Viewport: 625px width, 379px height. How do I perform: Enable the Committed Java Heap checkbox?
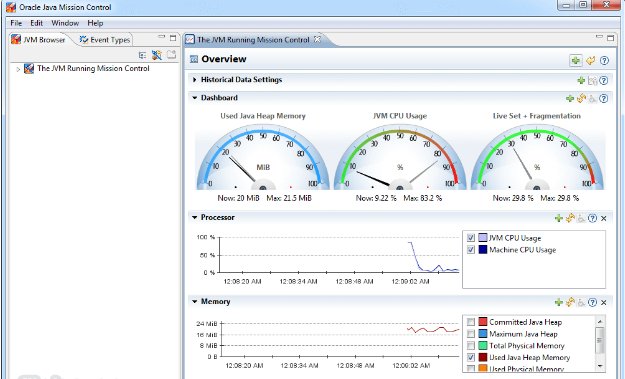tap(471, 322)
